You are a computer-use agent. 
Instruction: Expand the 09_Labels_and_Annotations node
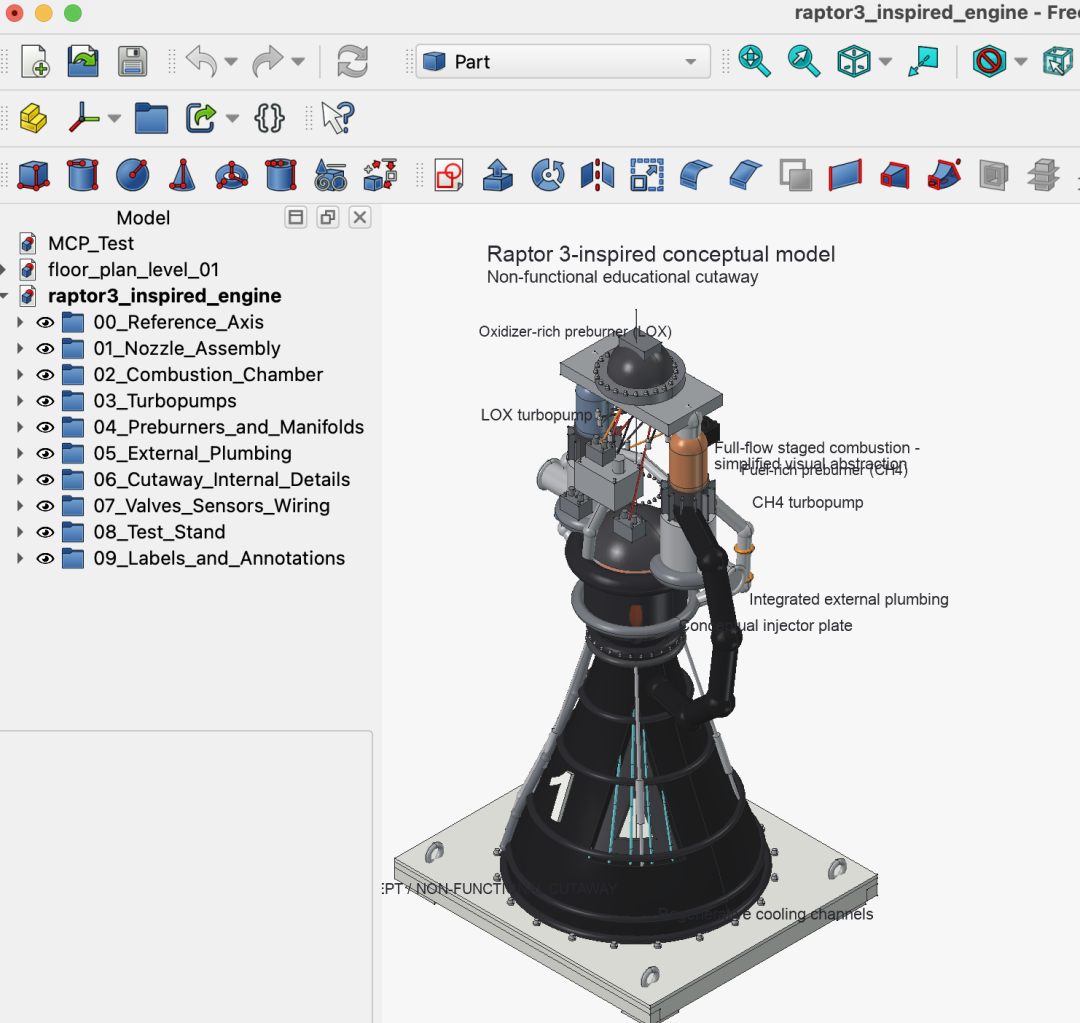coord(20,558)
